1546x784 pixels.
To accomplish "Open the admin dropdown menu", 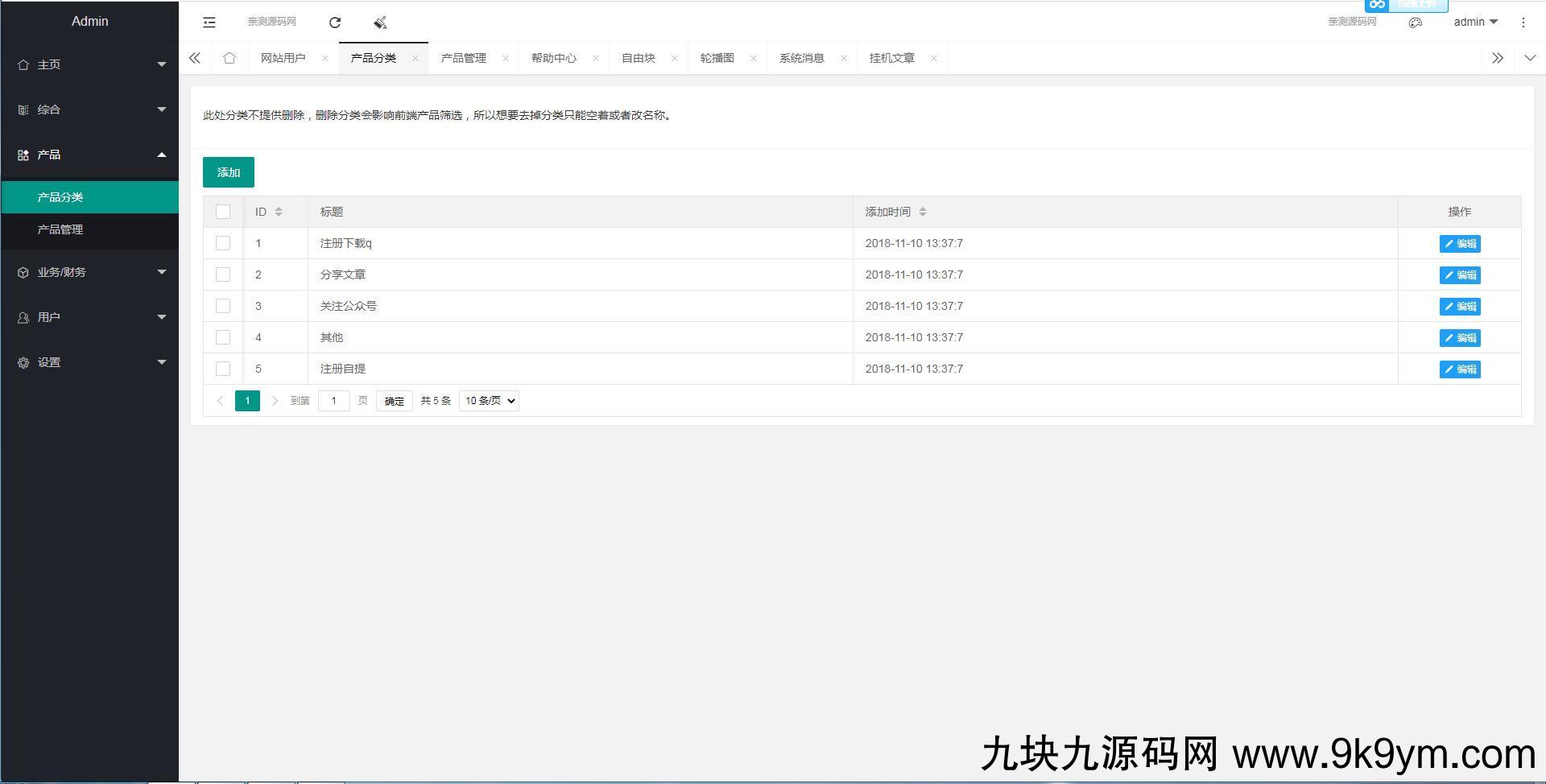I will pos(1474,22).
